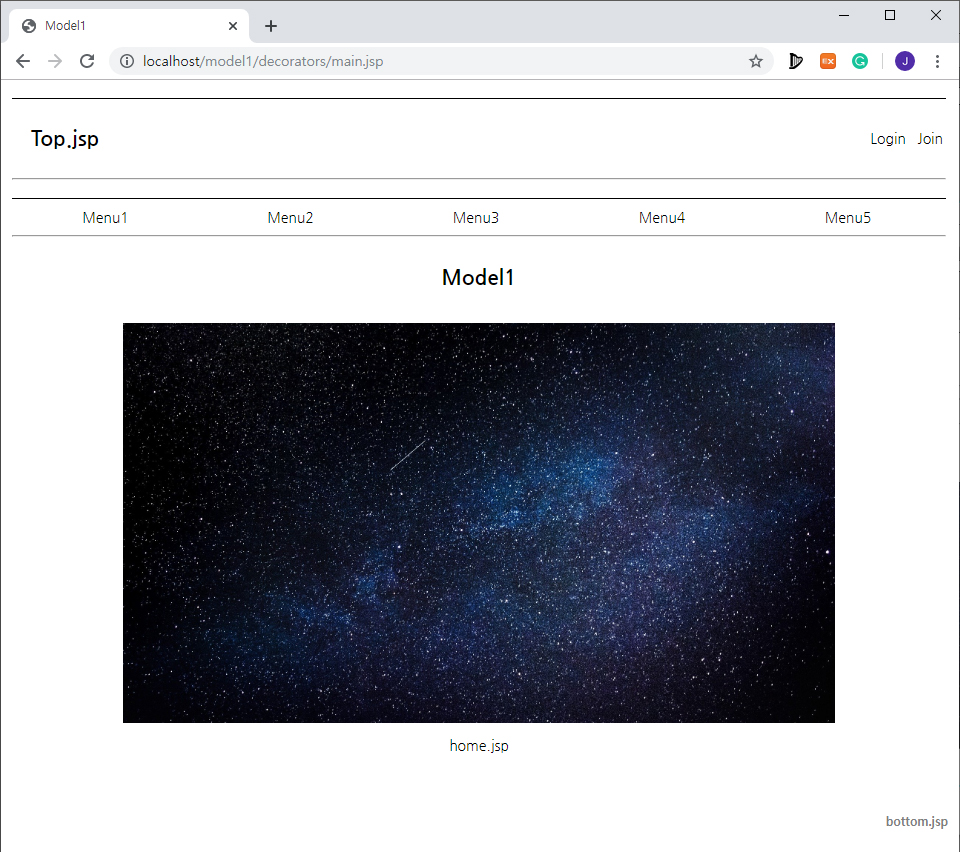
Task: Click the purple J profile avatar
Action: pos(904,61)
